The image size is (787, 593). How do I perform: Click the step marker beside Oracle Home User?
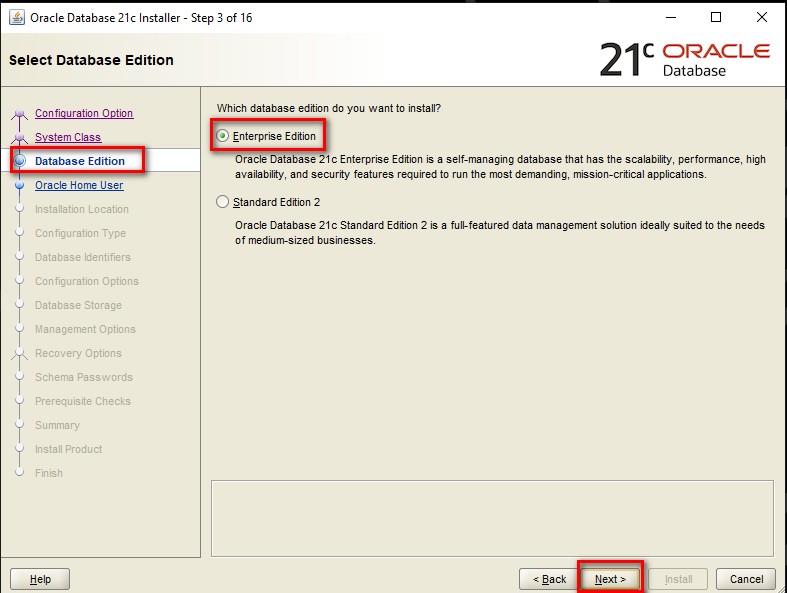coord(20,185)
